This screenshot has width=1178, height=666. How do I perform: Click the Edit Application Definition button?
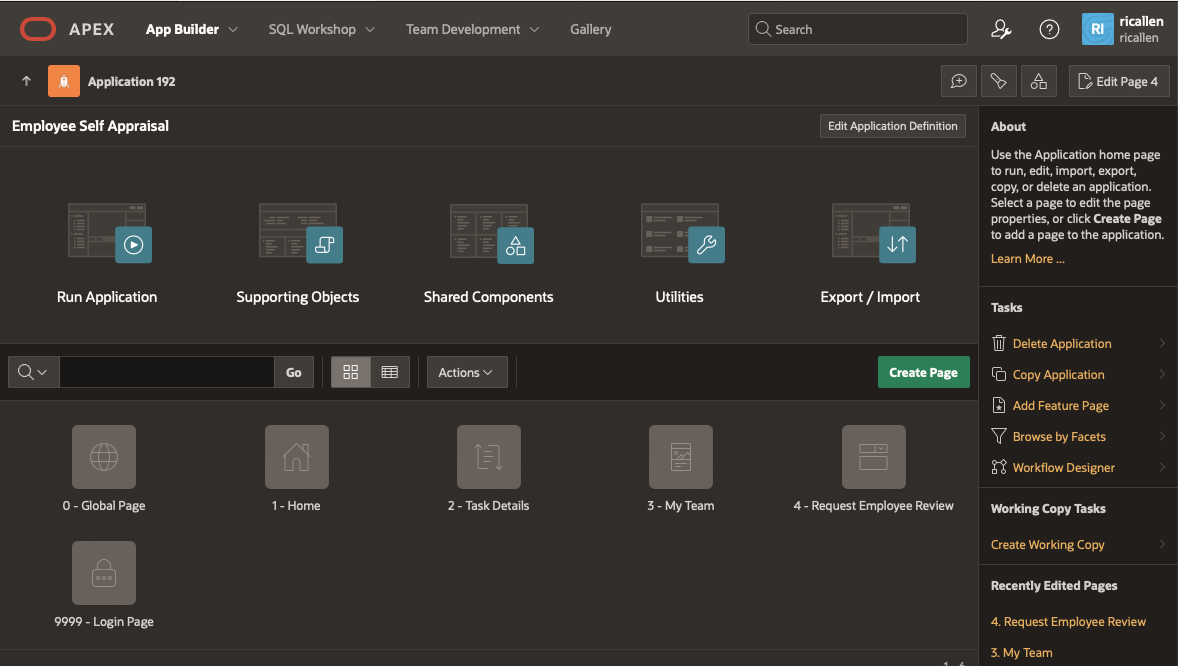tap(892, 126)
